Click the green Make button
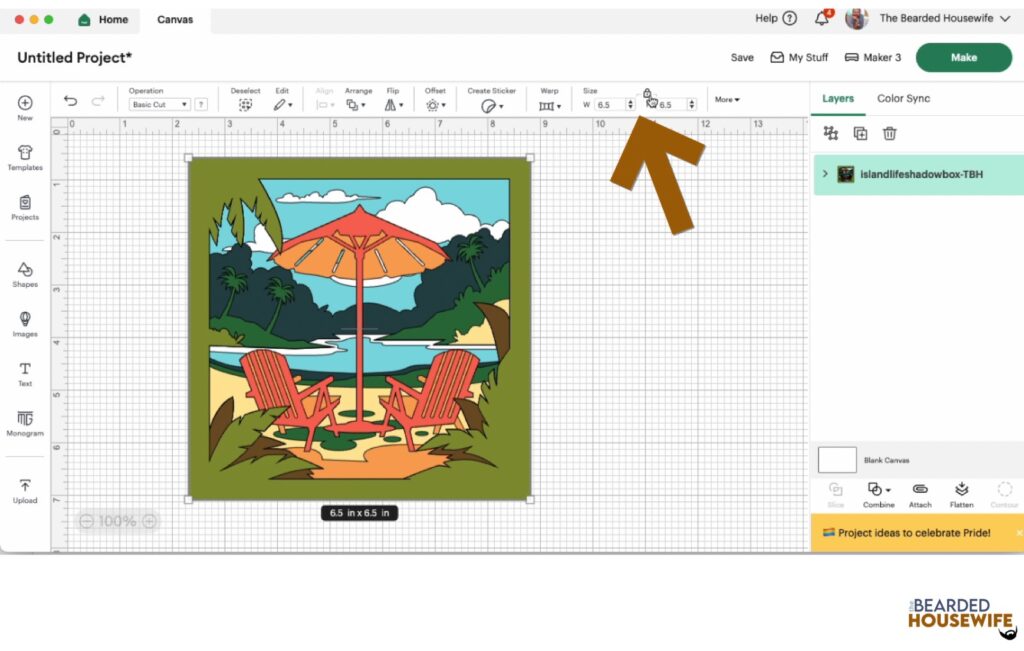This screenshot has height=651, width=1024. pos(963,57)
